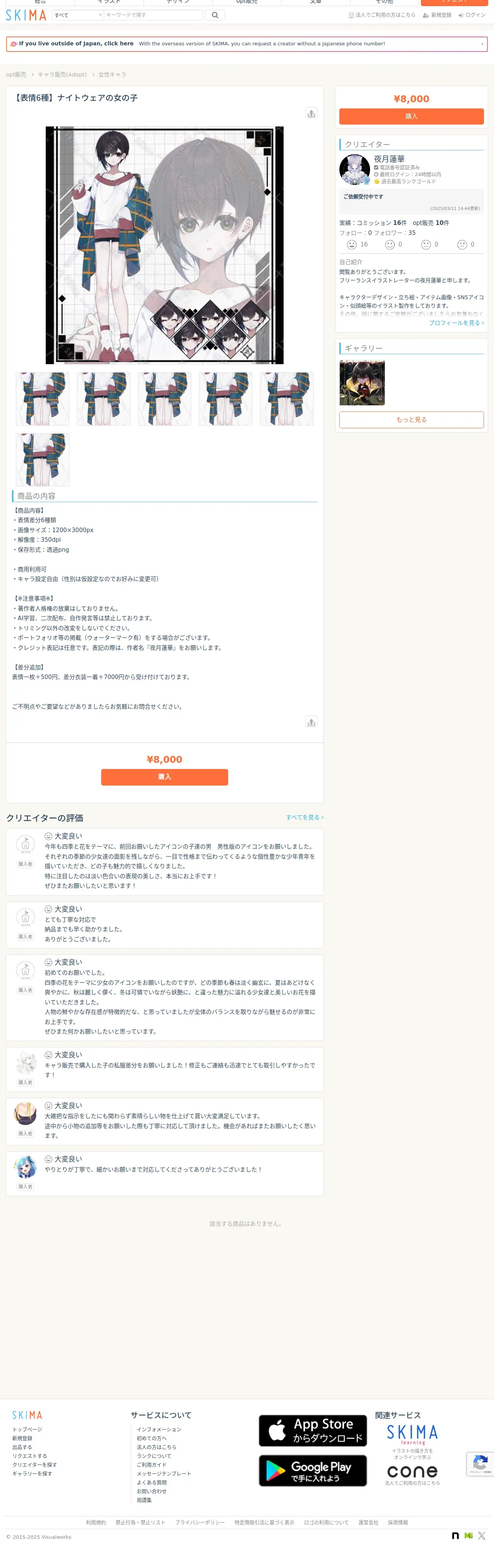
Task: Click the SKIMA logo in the header
Action: coord(26,15)
